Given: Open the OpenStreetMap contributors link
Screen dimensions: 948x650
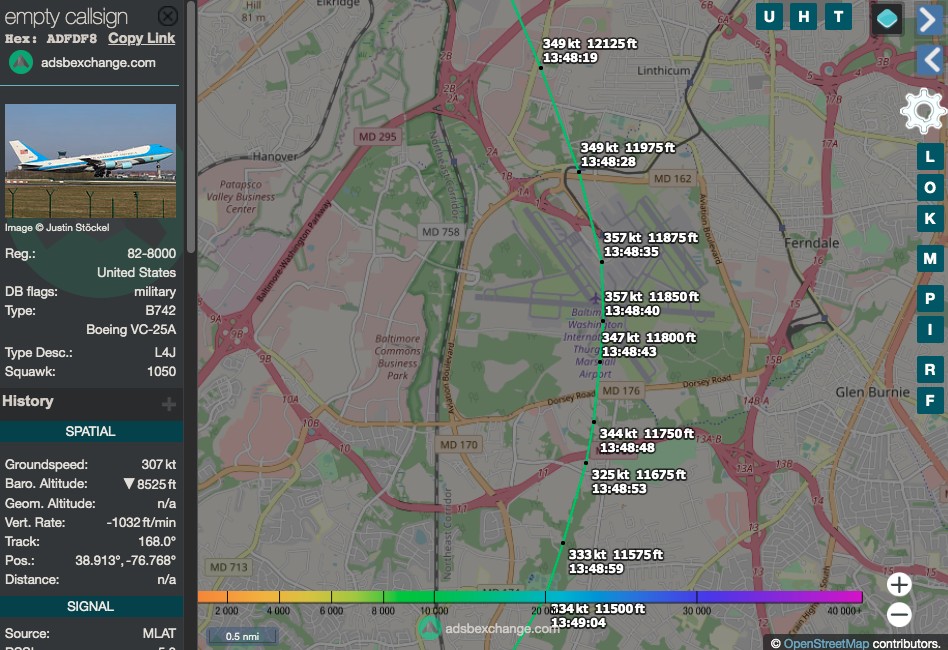Looking at the screenshot, I should pos(826,643).
